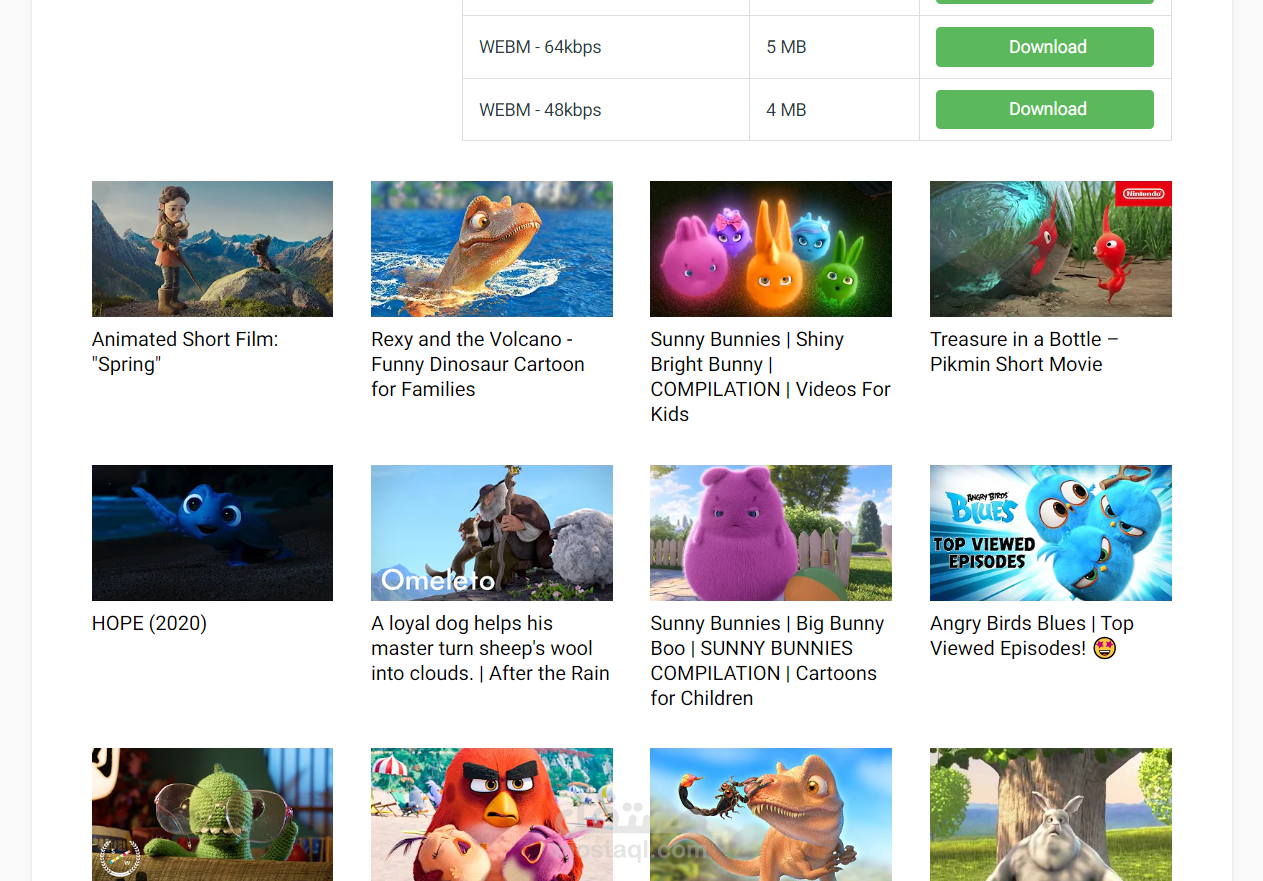Click the Rexy and the Volcano title link
This screenshot has width=1263, height=881.
click(478, 364)
